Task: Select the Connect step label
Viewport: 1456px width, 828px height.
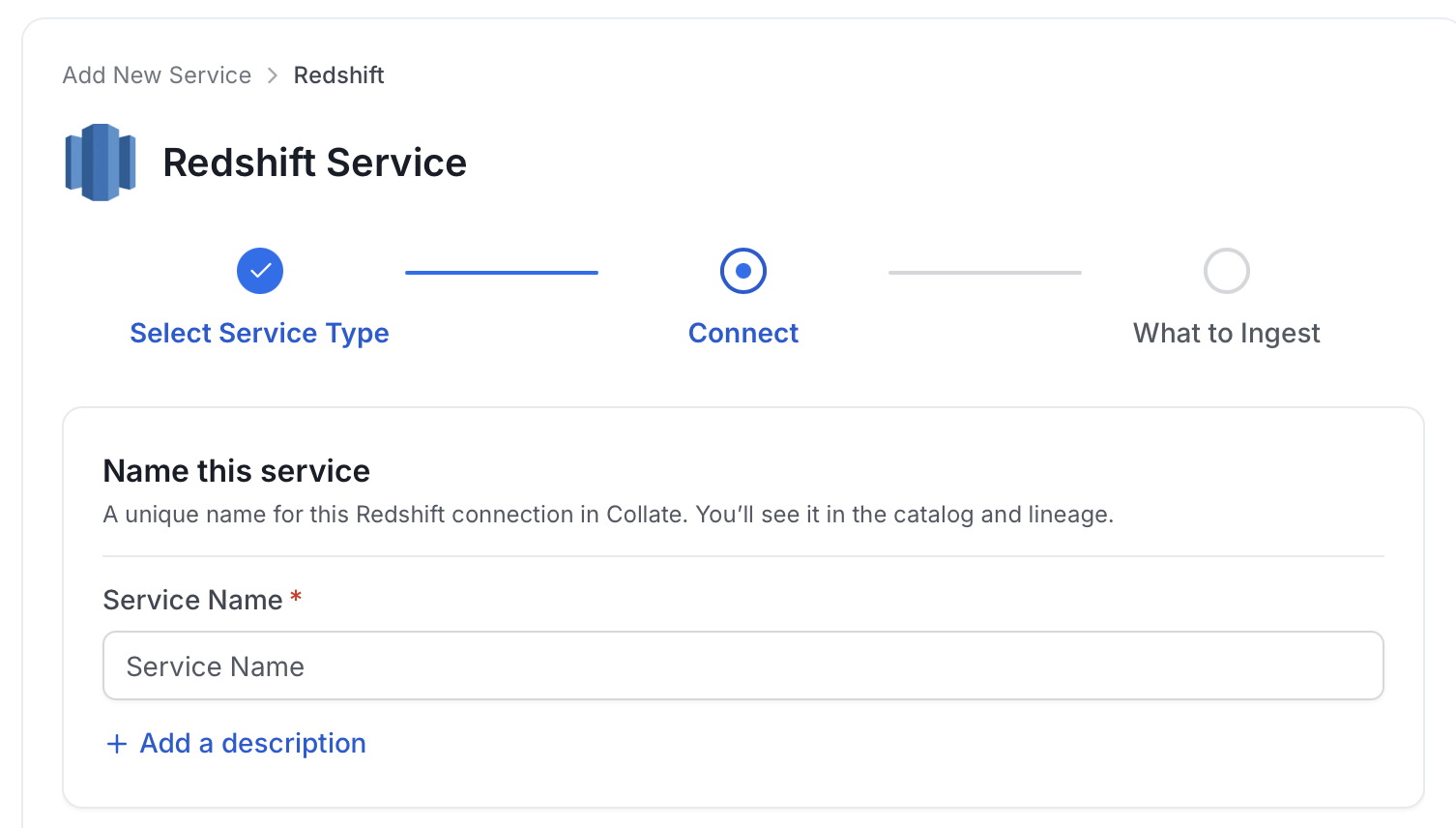Action: 743,333
